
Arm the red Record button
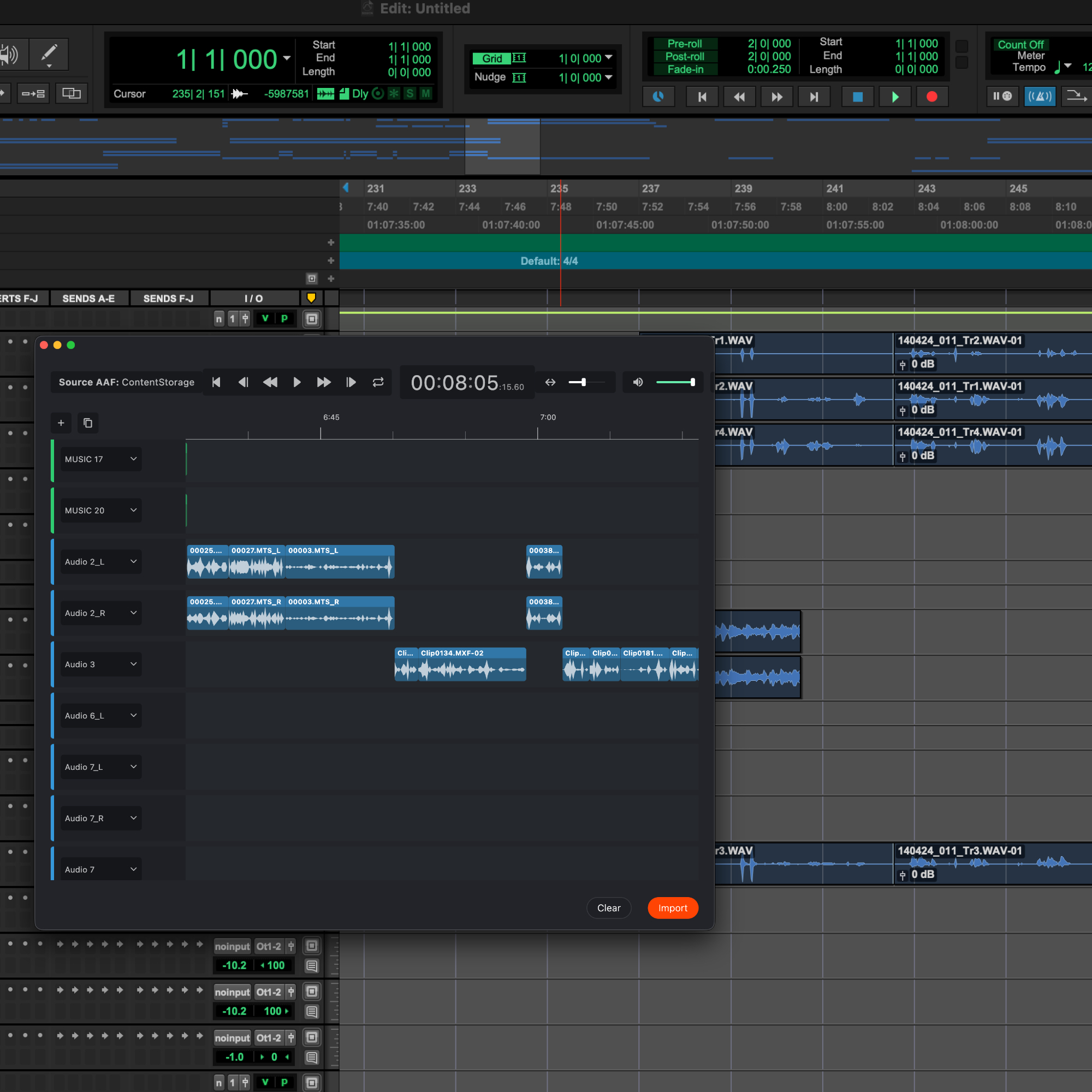coord(932,97)
